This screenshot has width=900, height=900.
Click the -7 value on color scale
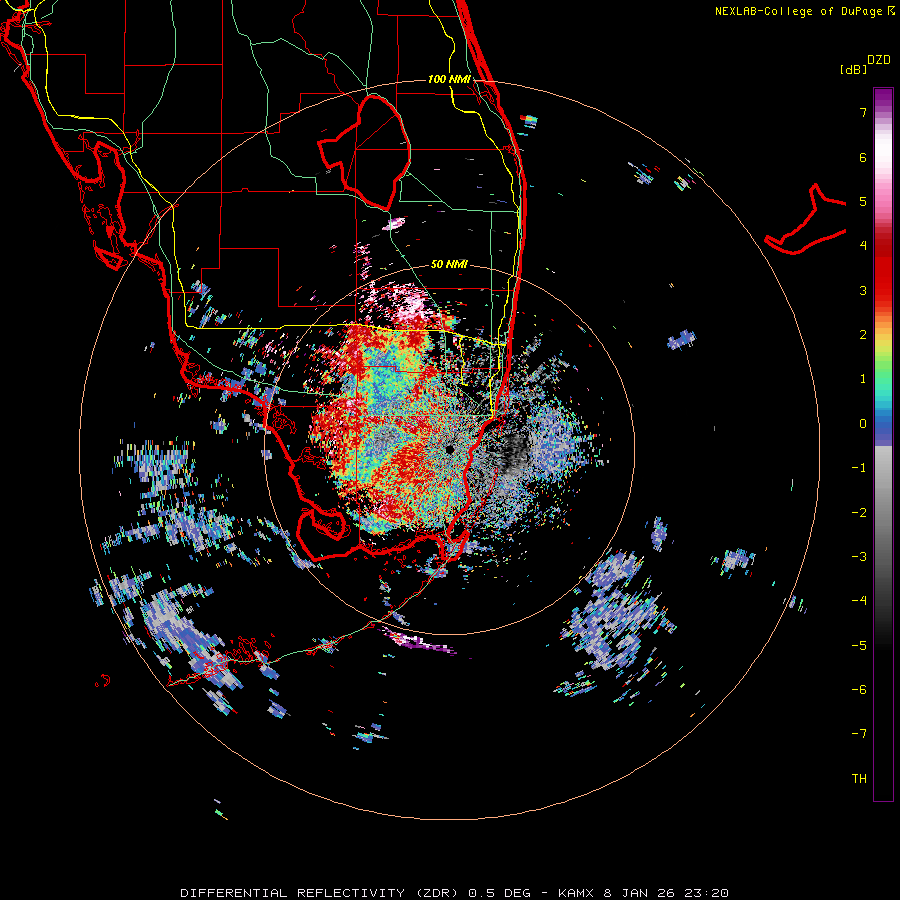click(x=859, y=733)
